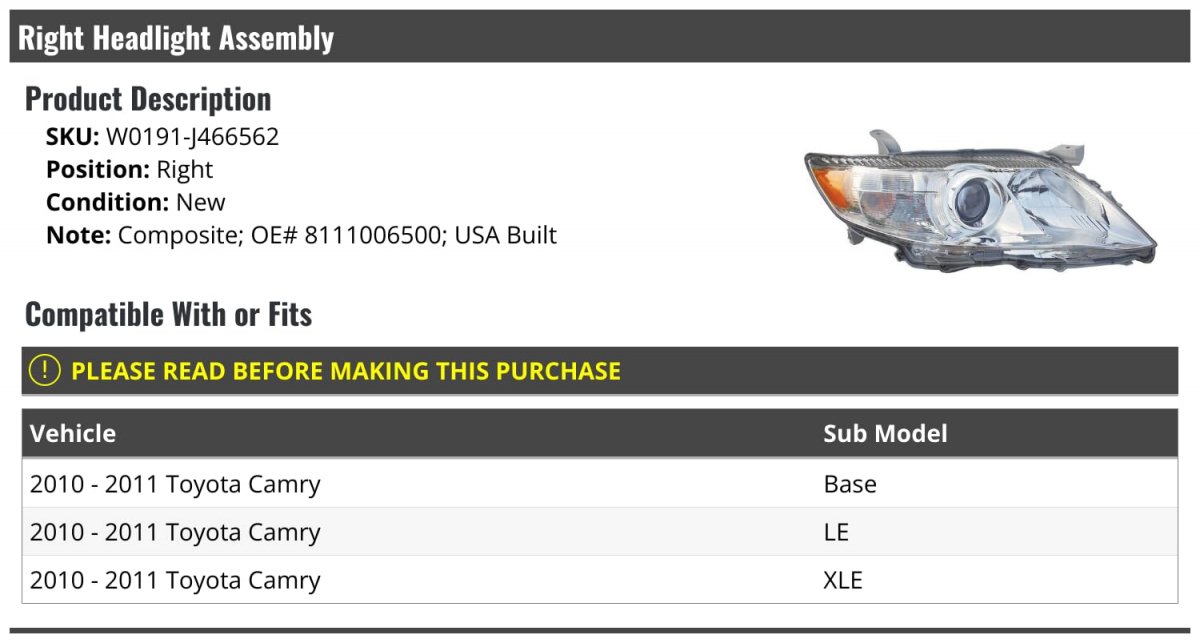Image resolution: width=1200 pixels, height=643 pixels.
Task: Click the Toyota Camry LE row
Action: (x=600, y=532)
